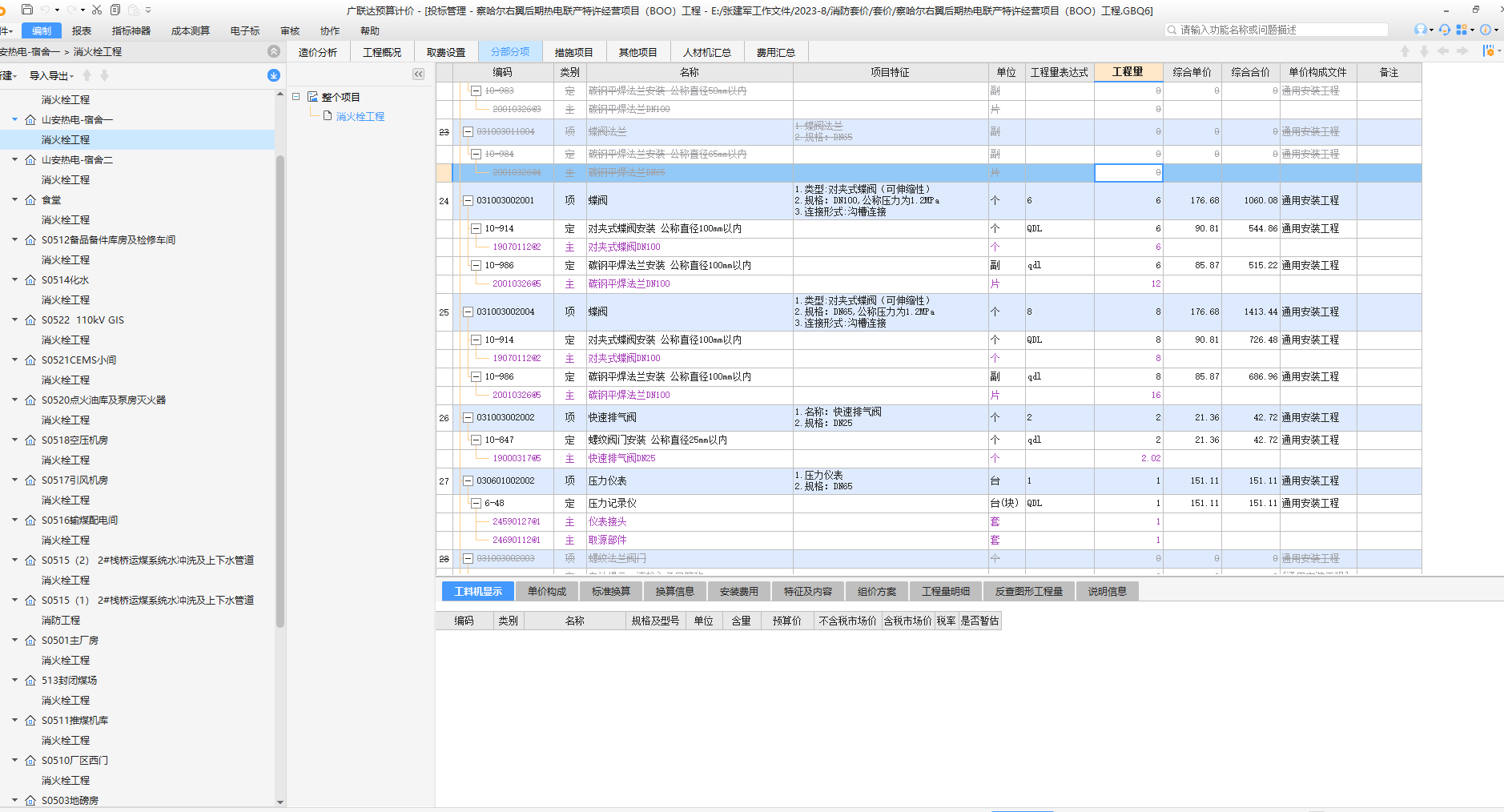This screenshot has width=1504, height=812.
Task: Click the up arrow in project tree toolbar
Action: [86, 75]
